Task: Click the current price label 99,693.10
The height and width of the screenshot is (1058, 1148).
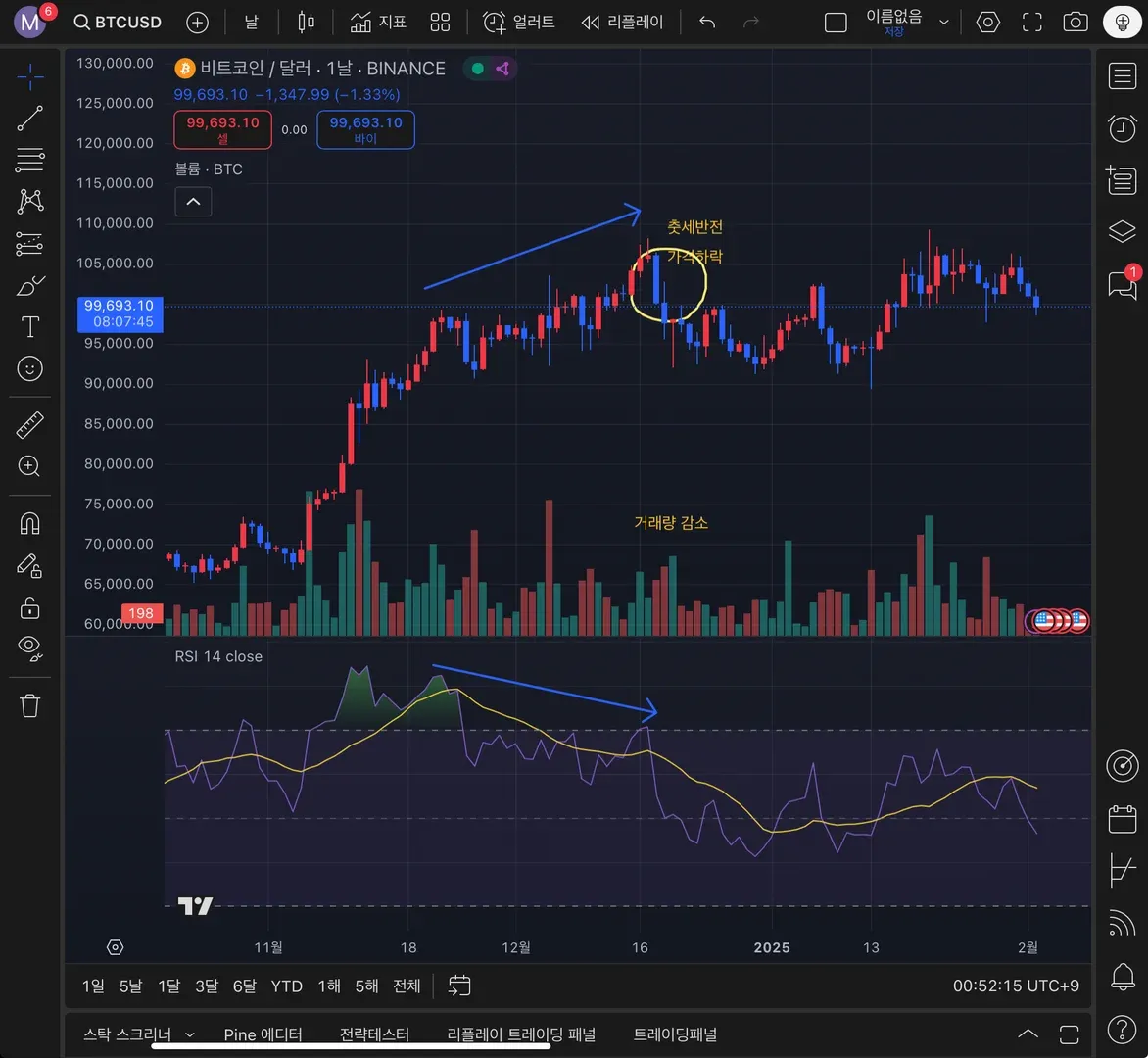Action: [x=120, y=313]
